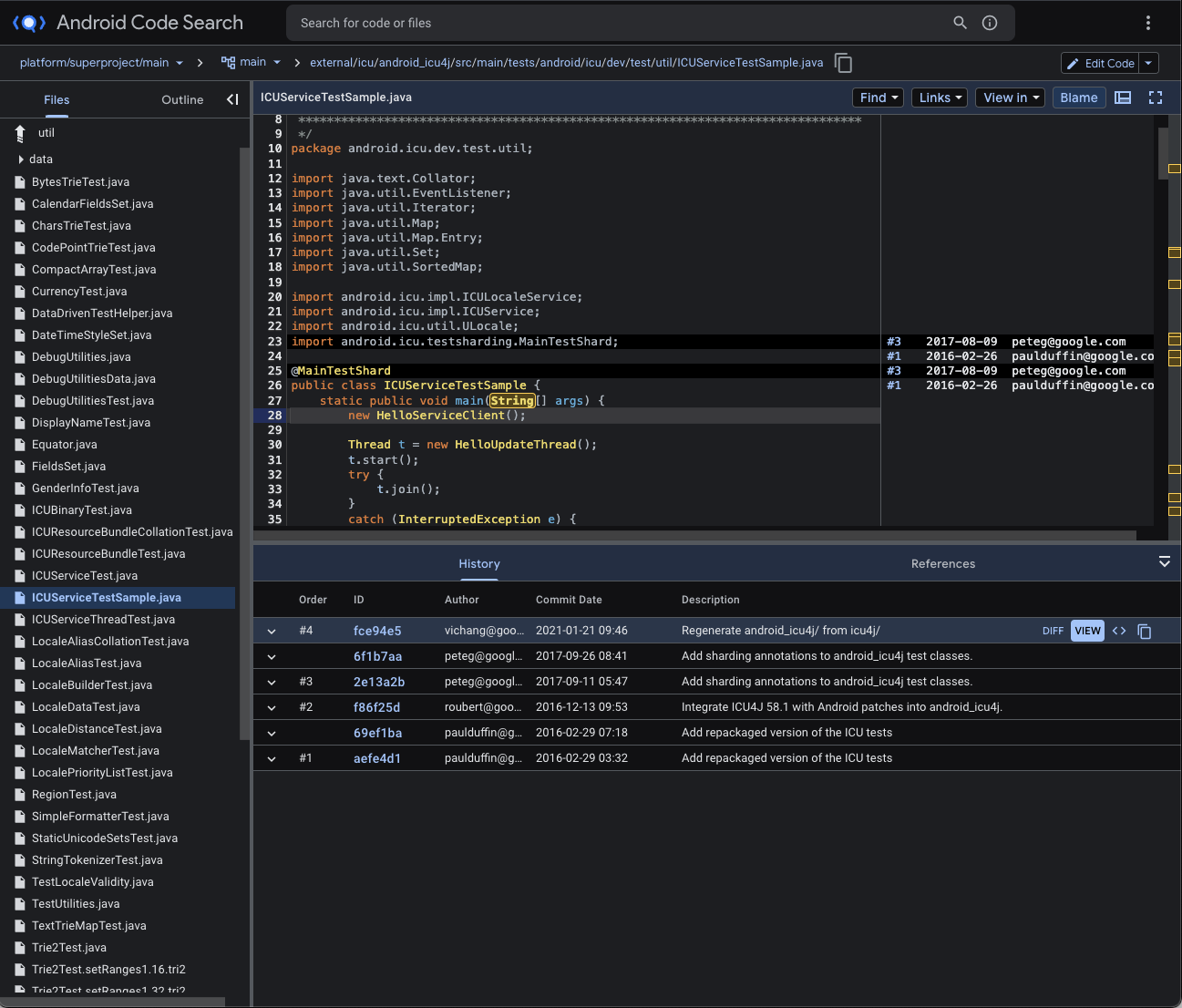Screen dimensions: 1182x1008
Task: Switch to the Files tab
Action: coord(57,100)
